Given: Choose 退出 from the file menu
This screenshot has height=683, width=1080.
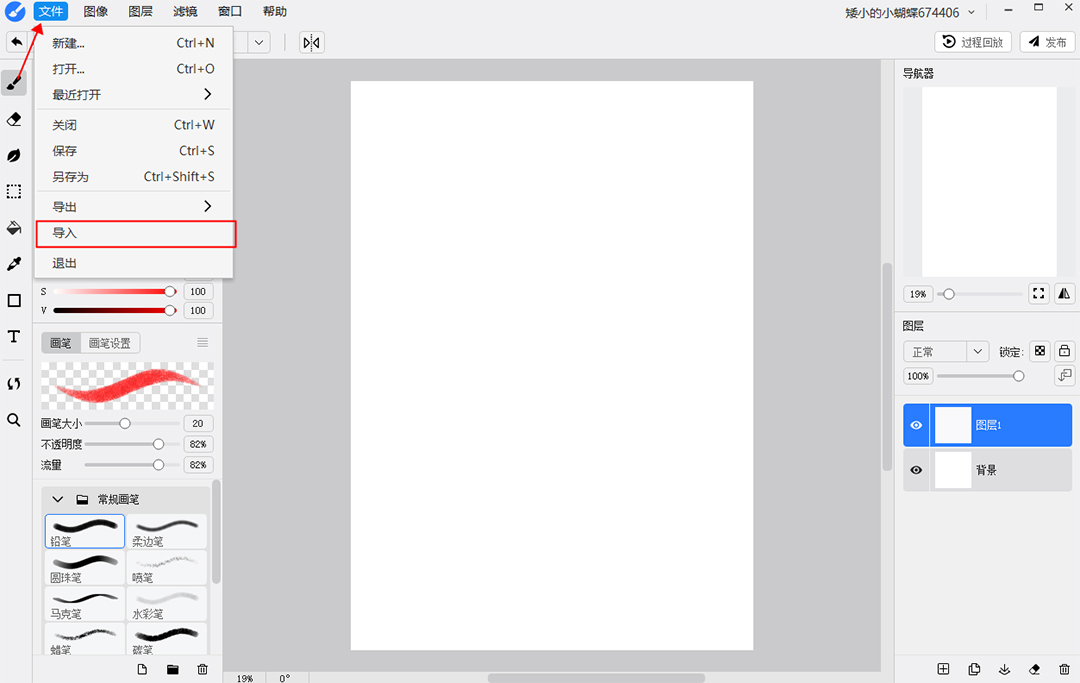Looking at the screenshot, I should coord(134,263).
